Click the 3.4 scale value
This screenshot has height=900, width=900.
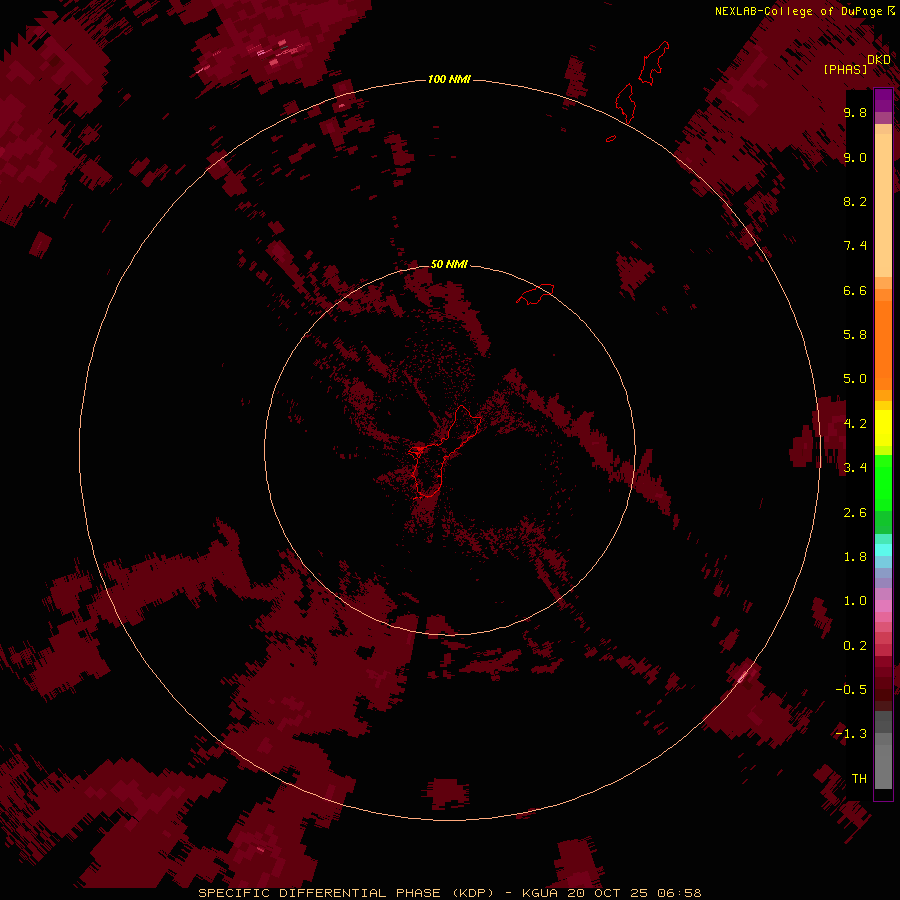(x=855, y=468)
